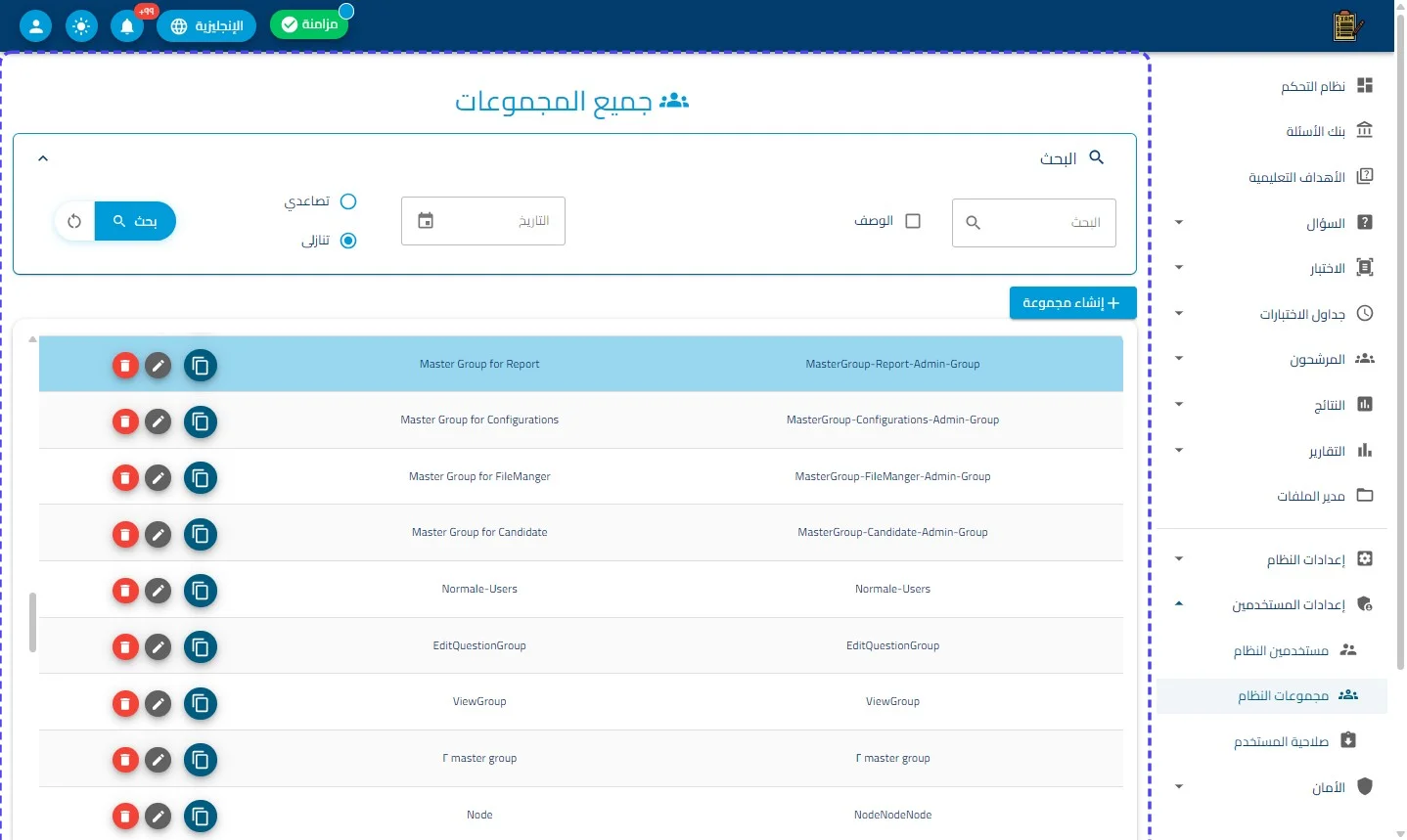This screenshot has width=1407, height=840.
Task: Click the groups table scrollbar thumb
Action: click(x=32, y=622)
